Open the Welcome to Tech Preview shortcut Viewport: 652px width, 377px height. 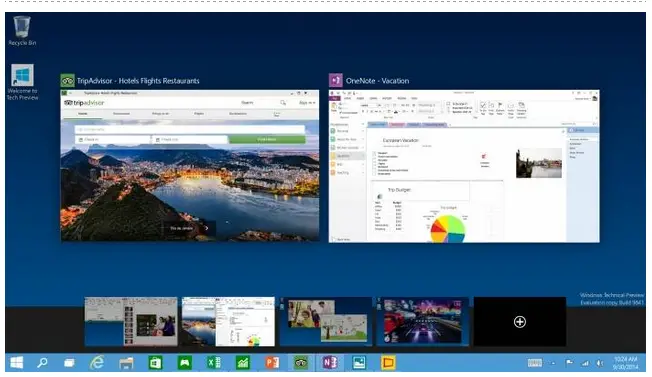pos(22,82)
